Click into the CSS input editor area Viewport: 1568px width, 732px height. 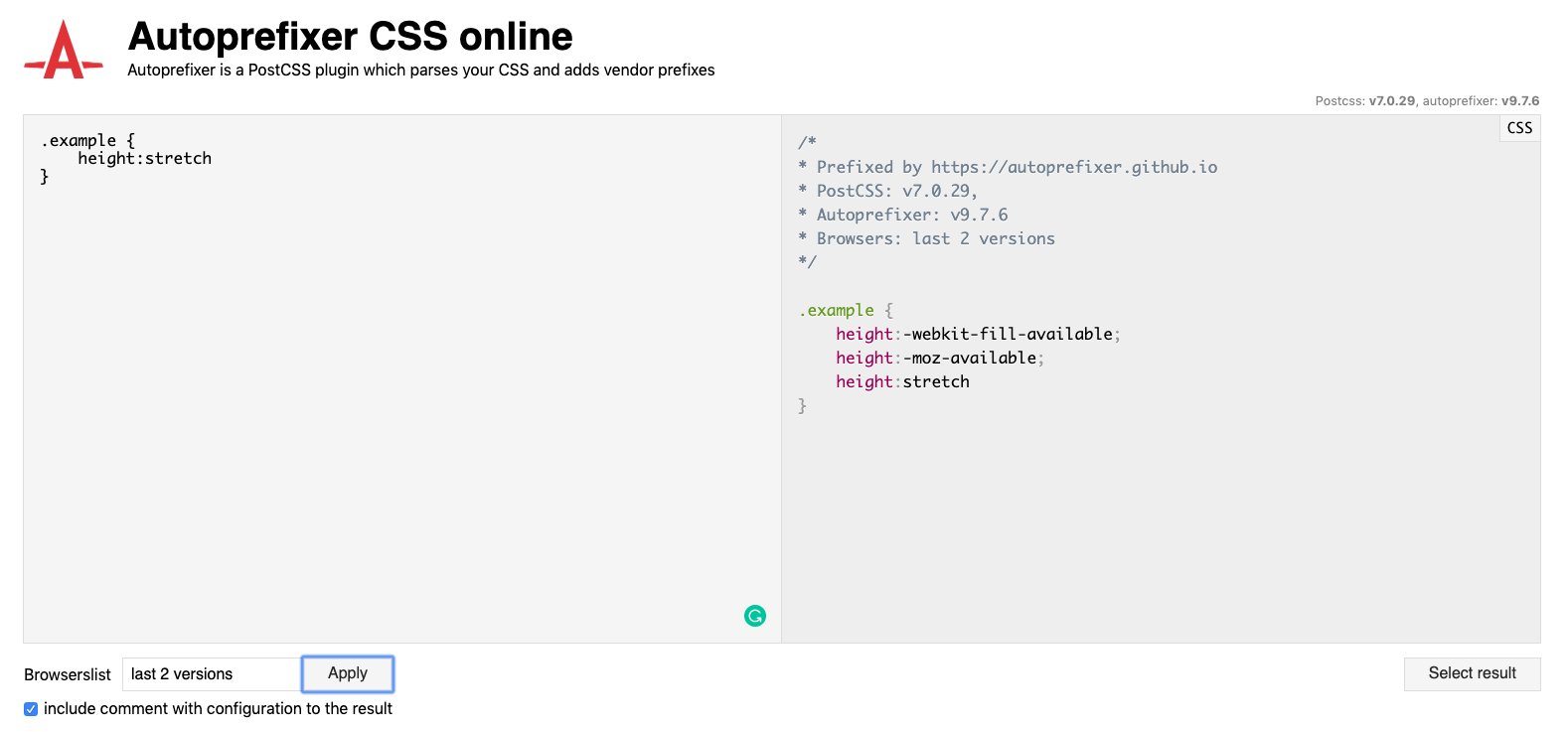tap(402, 378)
